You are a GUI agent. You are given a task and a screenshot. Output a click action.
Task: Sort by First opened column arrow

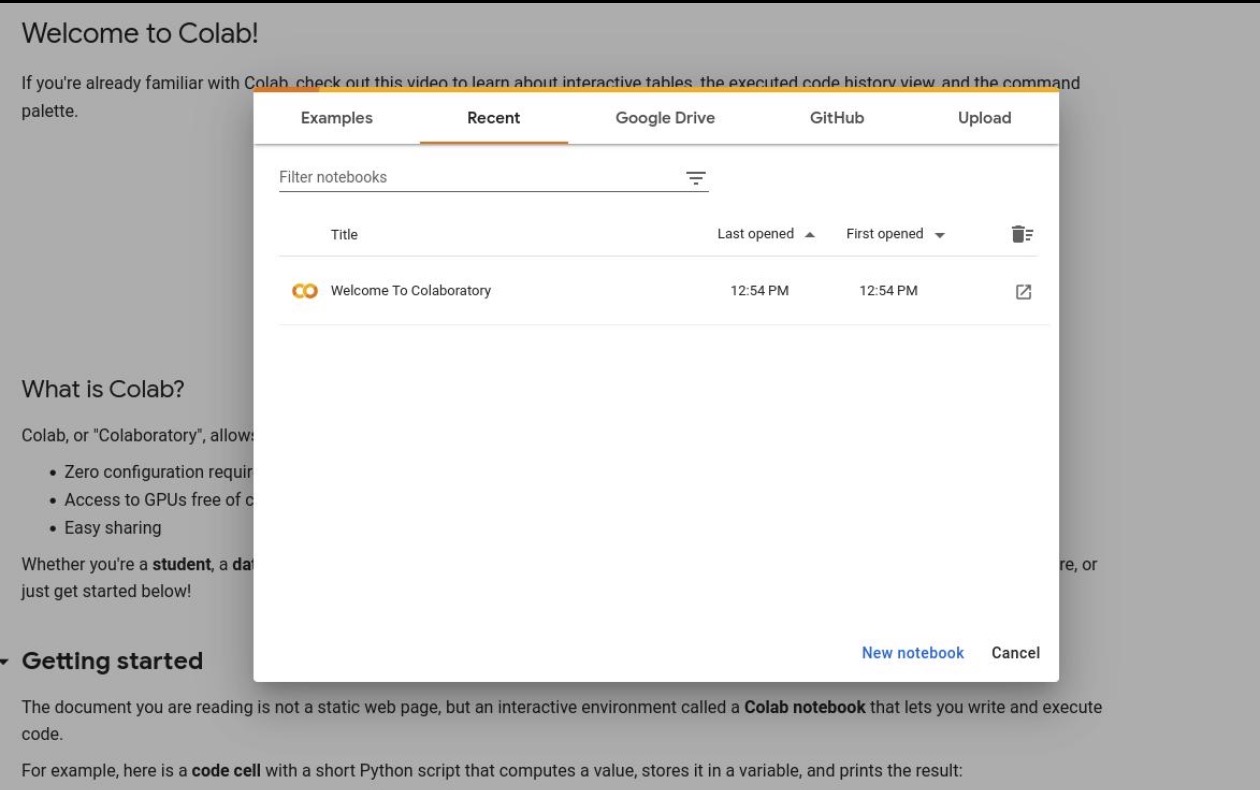point(939,234)
